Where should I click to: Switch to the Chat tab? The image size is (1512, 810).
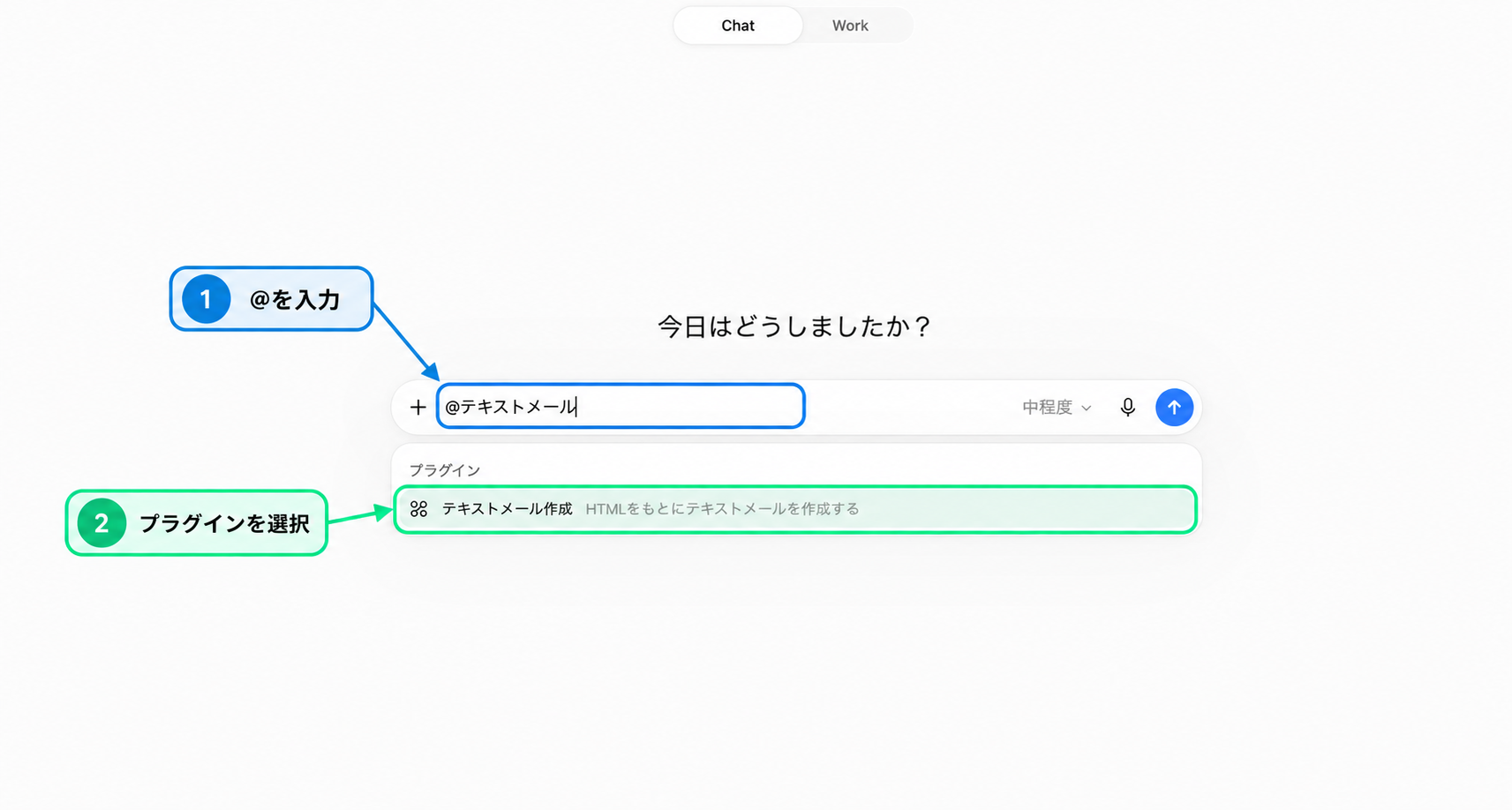point(738,26)
